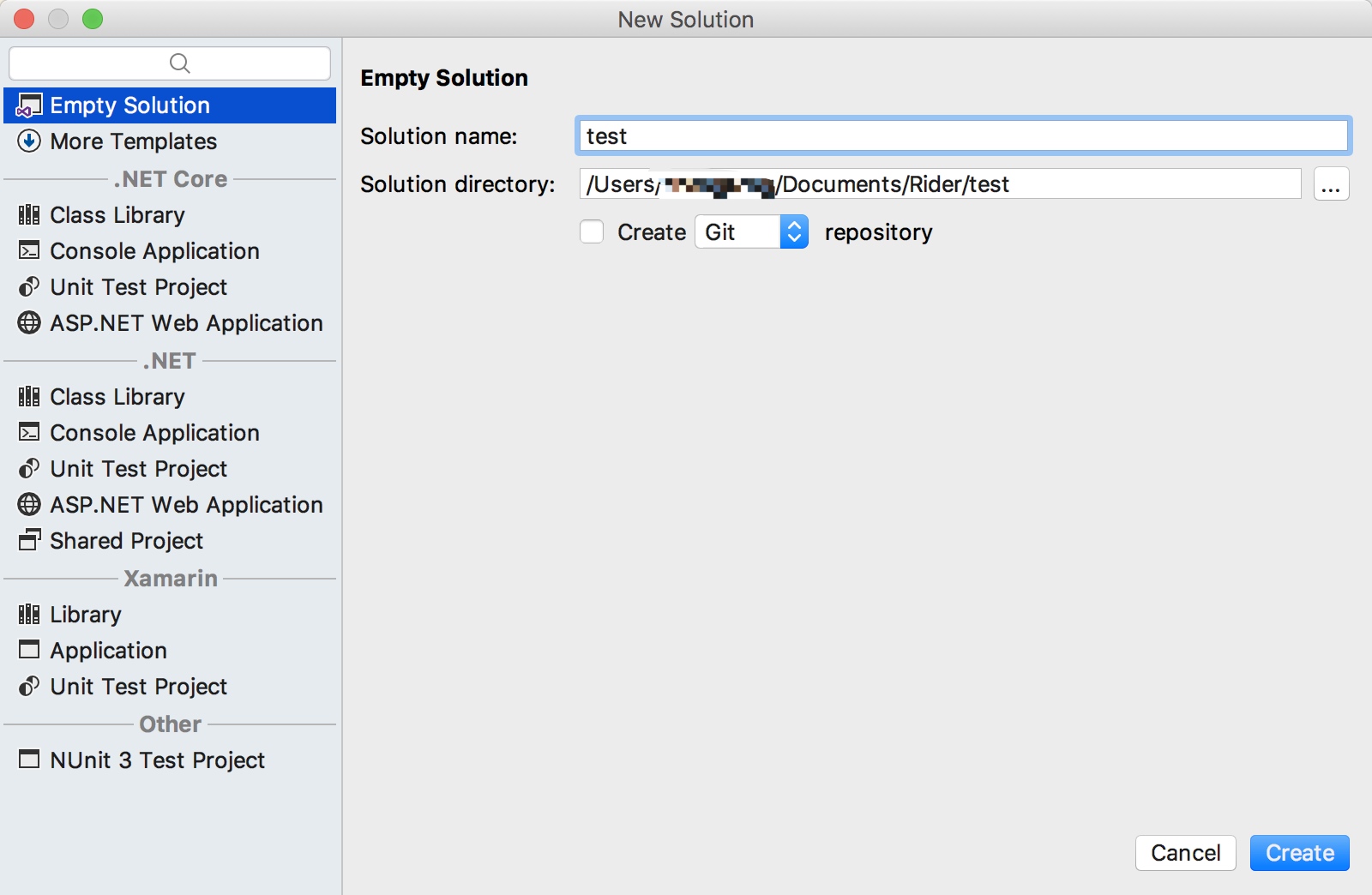Click the Xamarin Unit Test Project icon
The height and width of the screenshot is (895, 1372).
[x=29, y=687]
